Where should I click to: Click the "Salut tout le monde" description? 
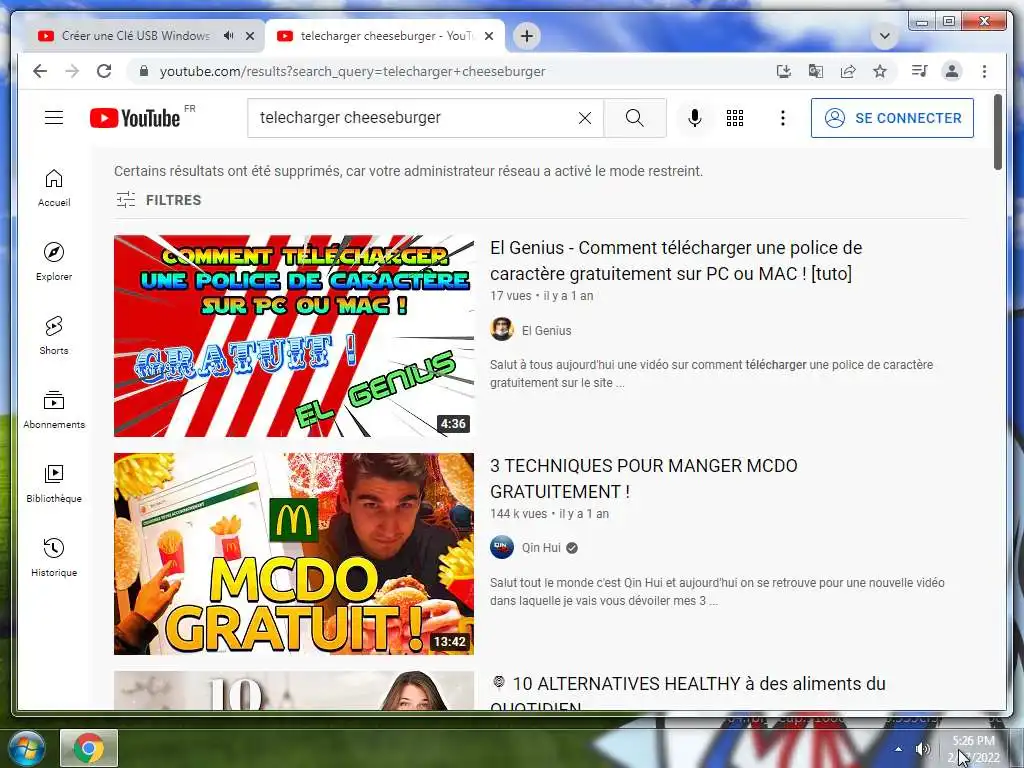717,591
